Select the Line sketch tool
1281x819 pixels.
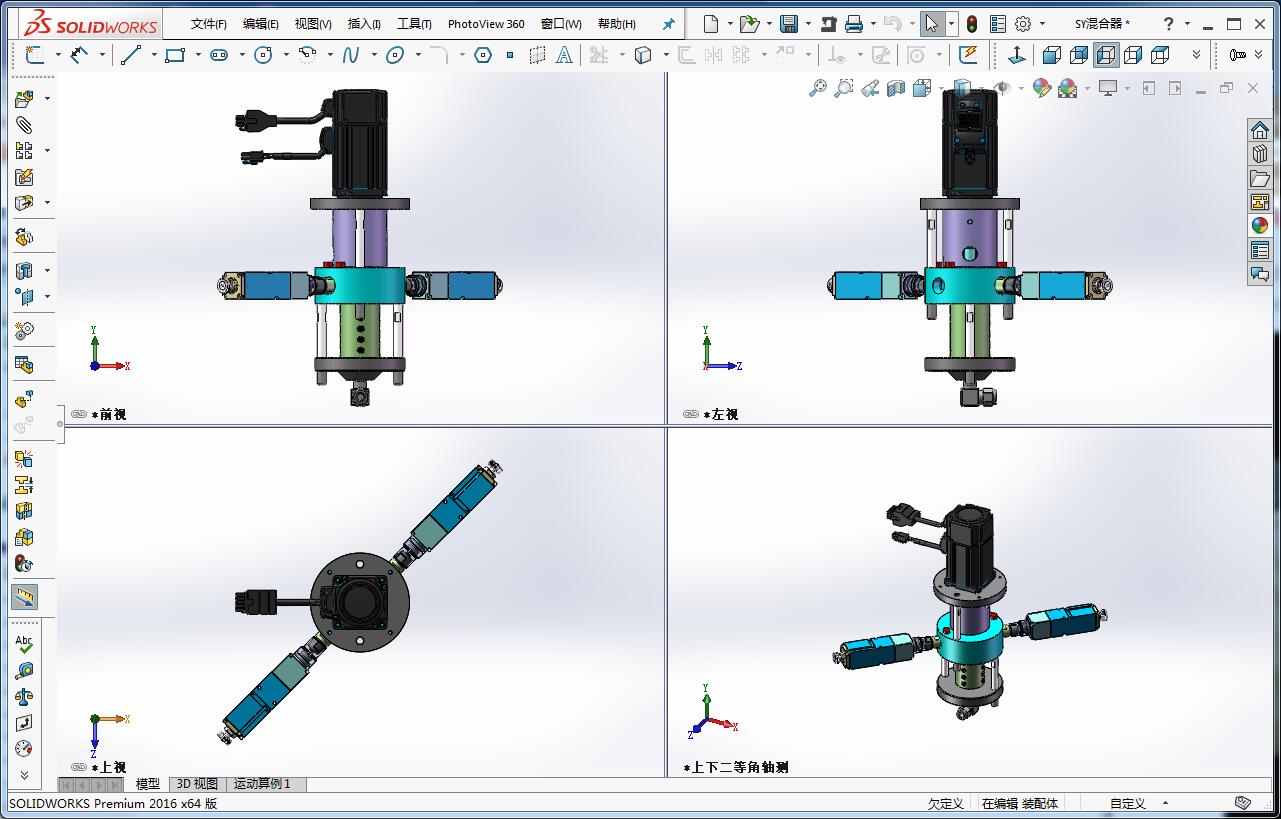tap(130, 55)
